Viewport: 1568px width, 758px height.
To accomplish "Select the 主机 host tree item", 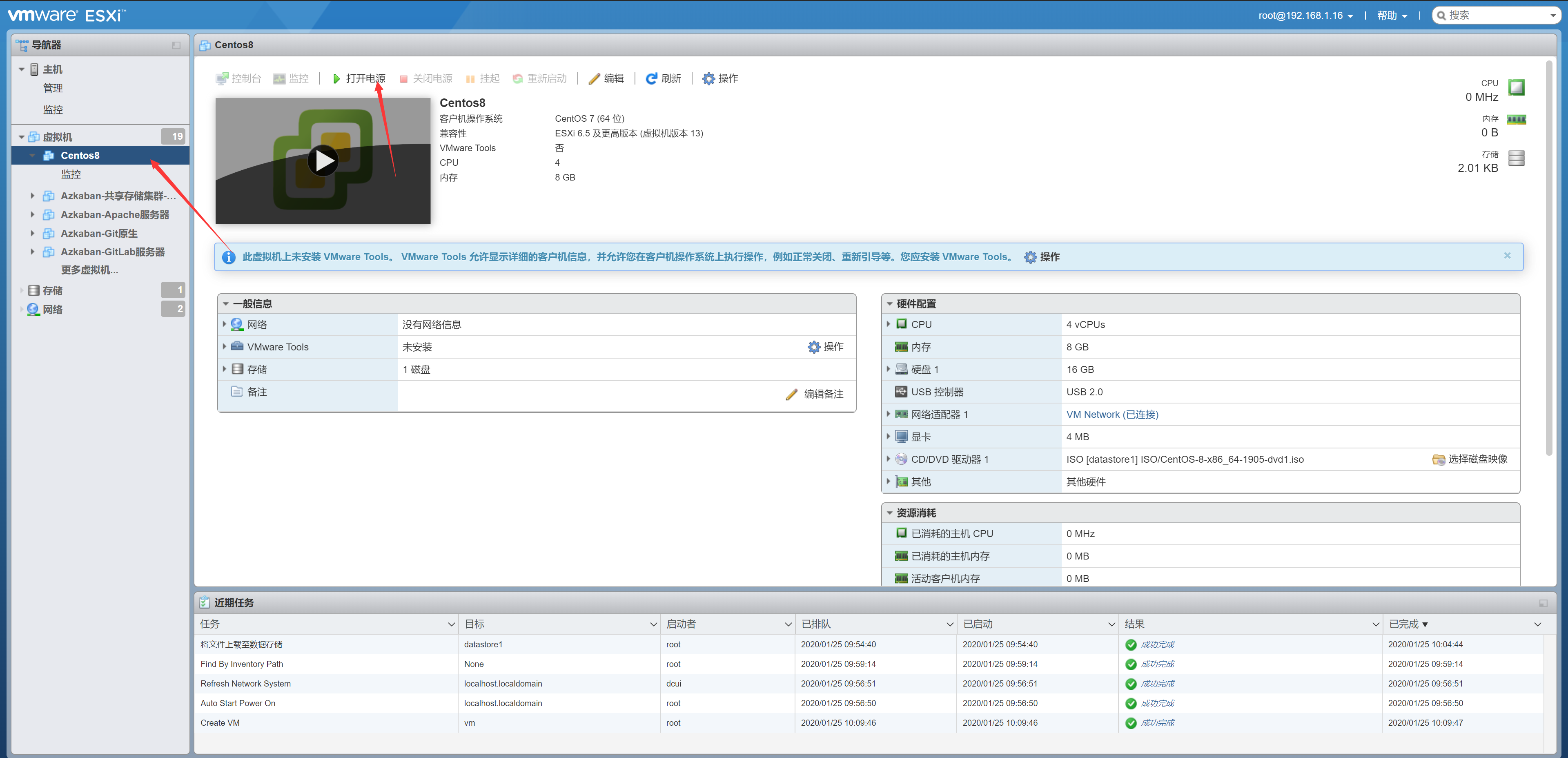I will click(x=52, y=69).
